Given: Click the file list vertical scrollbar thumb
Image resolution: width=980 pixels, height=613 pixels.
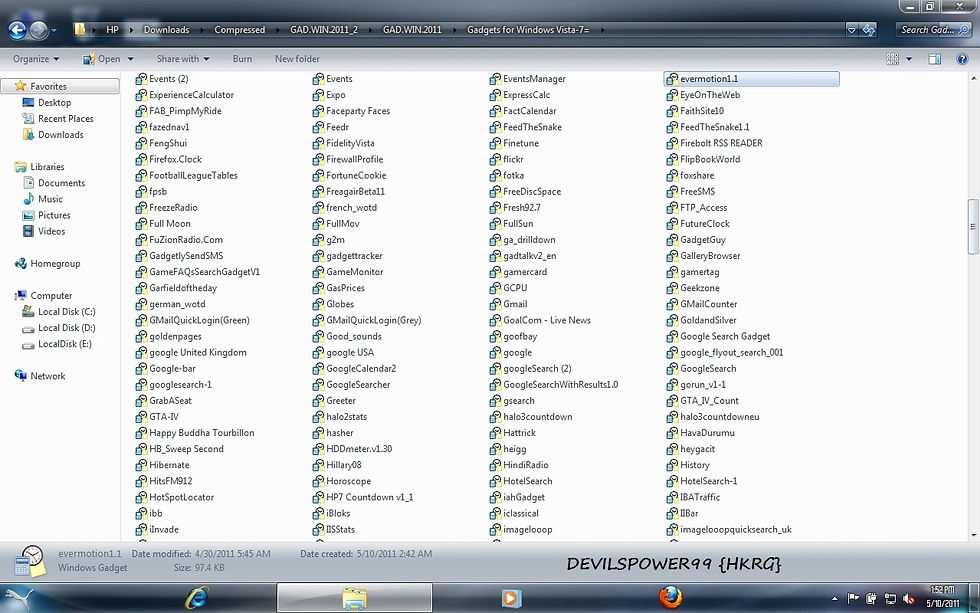Looking at the screenshot, I should coord(973,227).
